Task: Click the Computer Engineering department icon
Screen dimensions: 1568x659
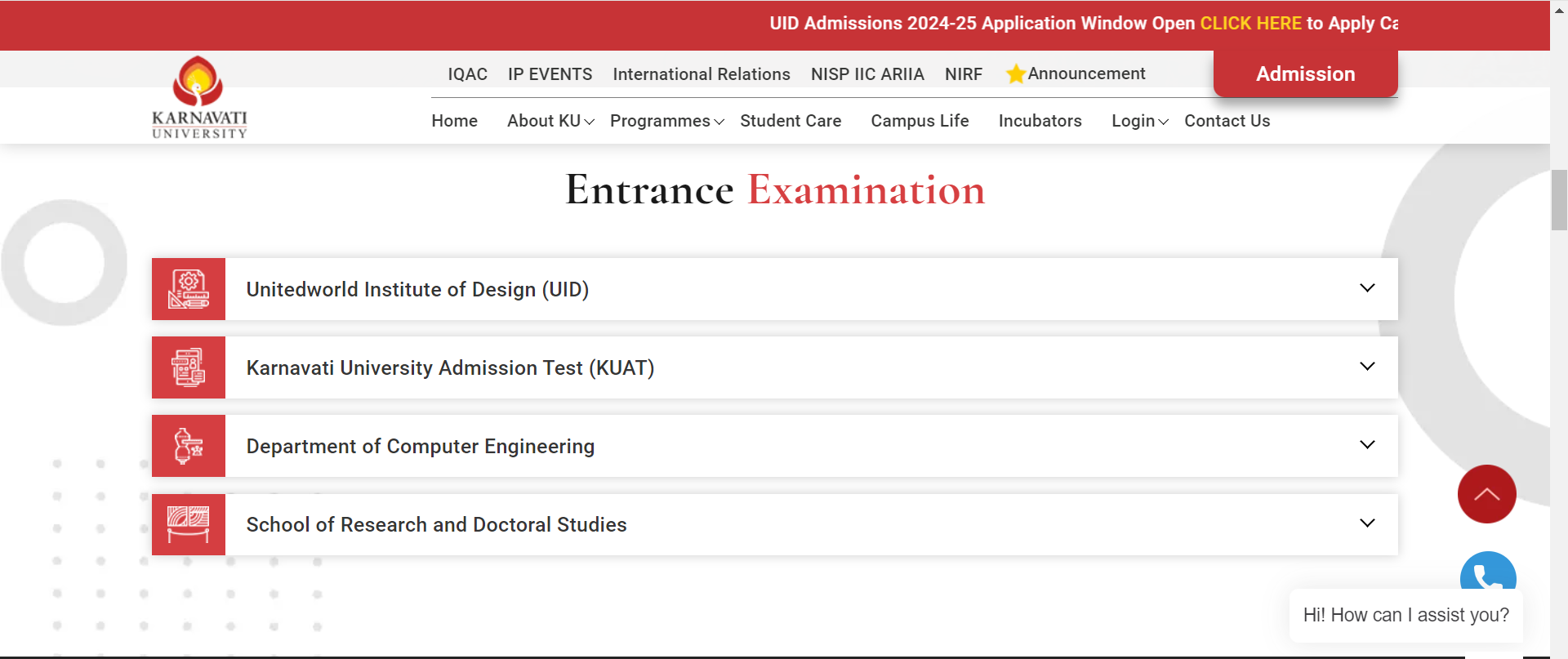Action: coord(189,446)
